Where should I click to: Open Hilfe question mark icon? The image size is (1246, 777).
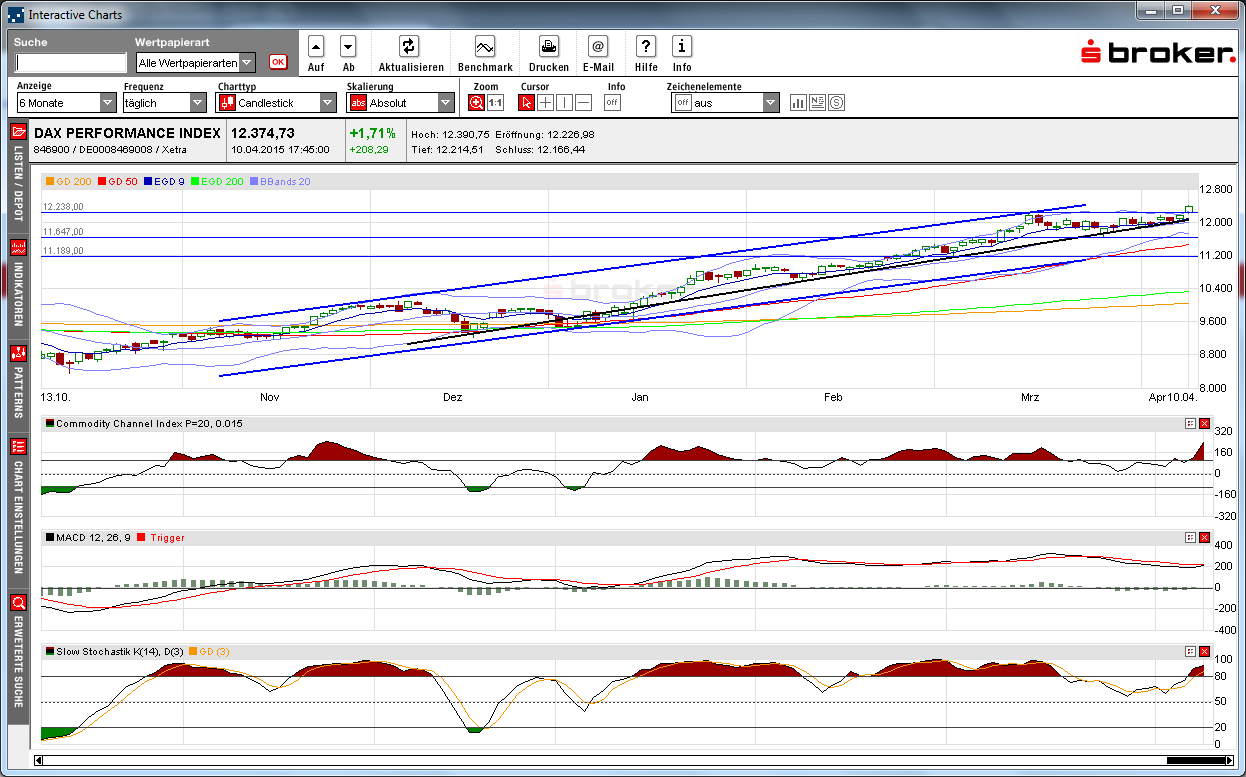click(x=646, y=46)
